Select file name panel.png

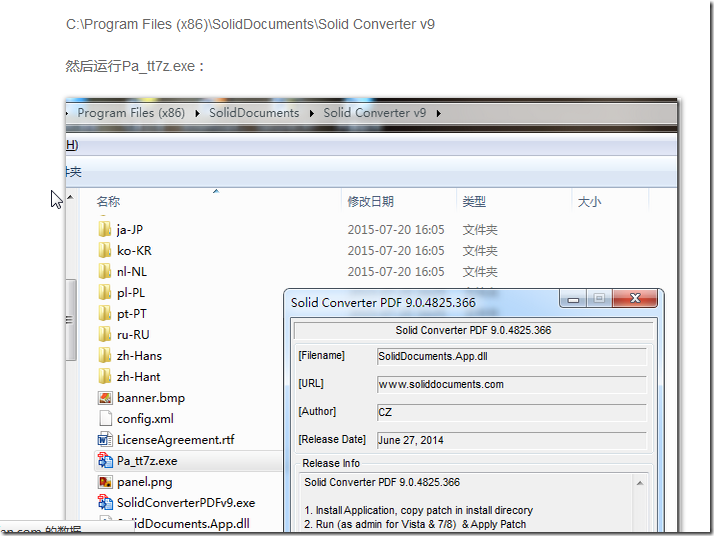coord(144,482)
